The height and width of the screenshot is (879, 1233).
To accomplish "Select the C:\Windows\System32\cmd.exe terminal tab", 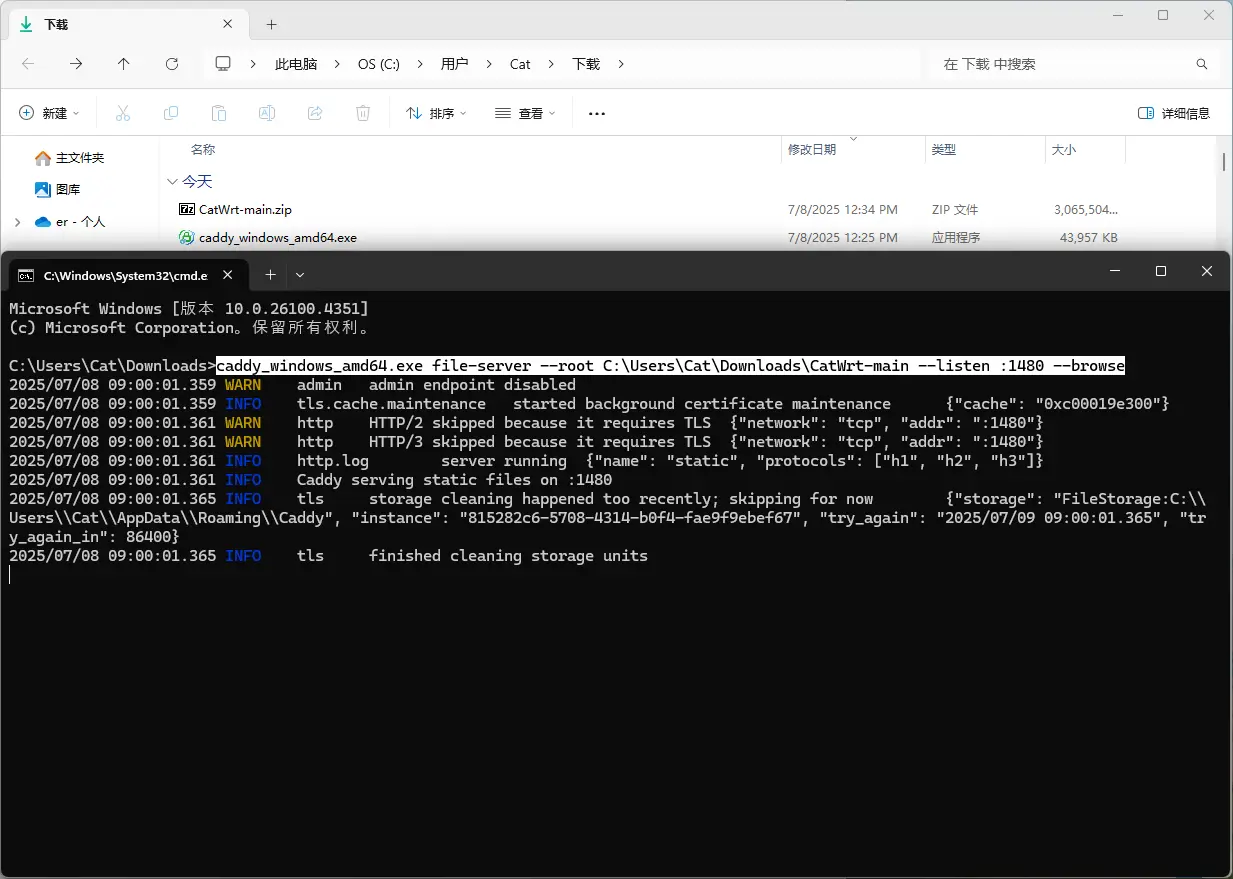I will (127, 274).
